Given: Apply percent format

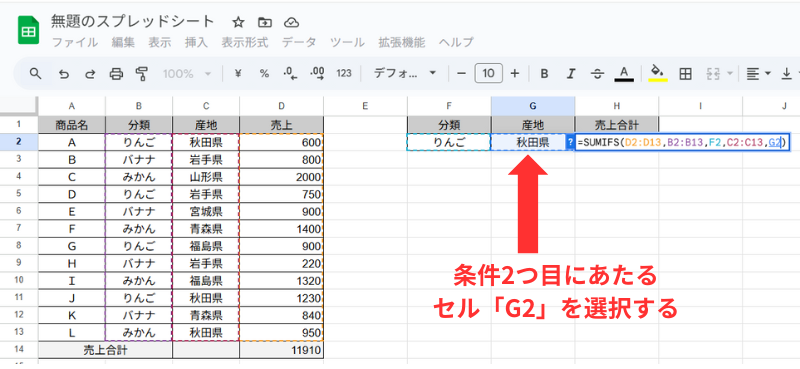Looking at the screenshot, I should (x=264, y=73).
